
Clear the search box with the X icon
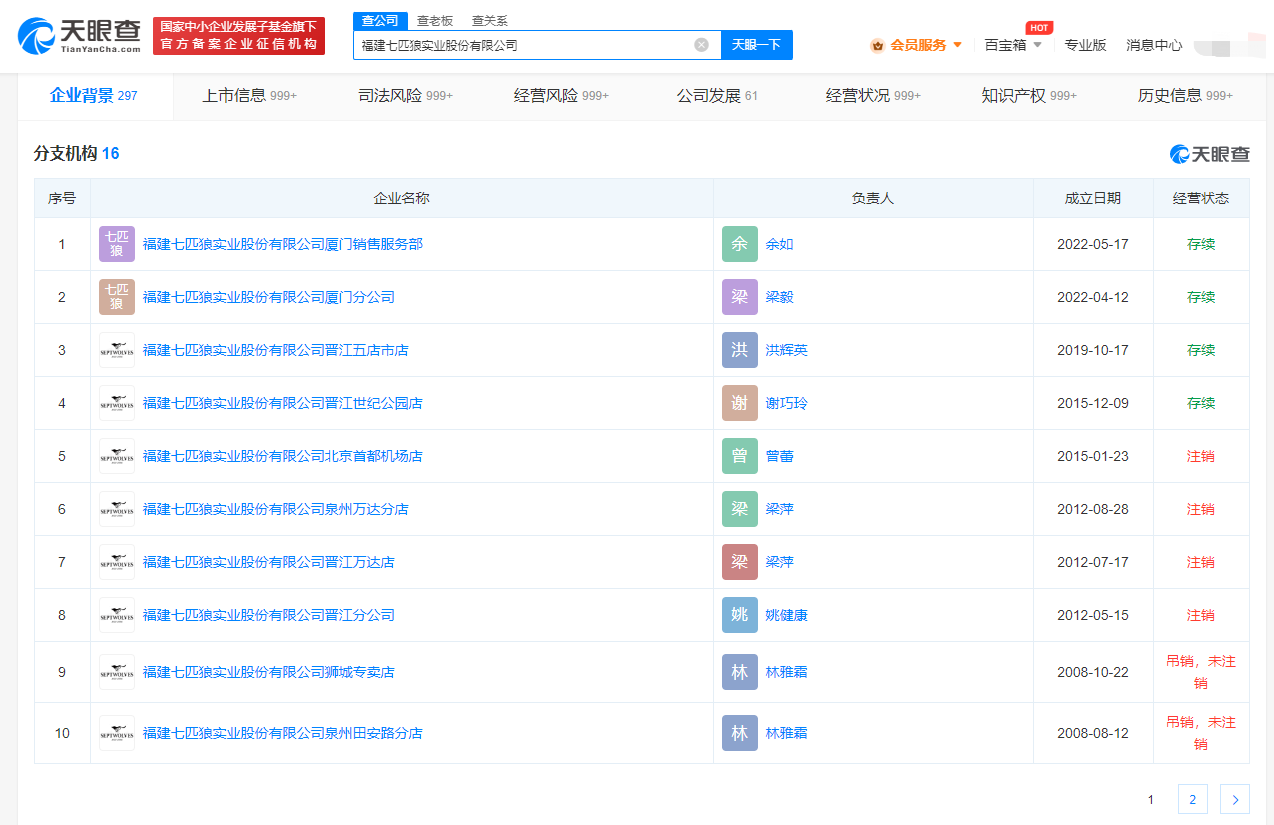coord(701,45)
